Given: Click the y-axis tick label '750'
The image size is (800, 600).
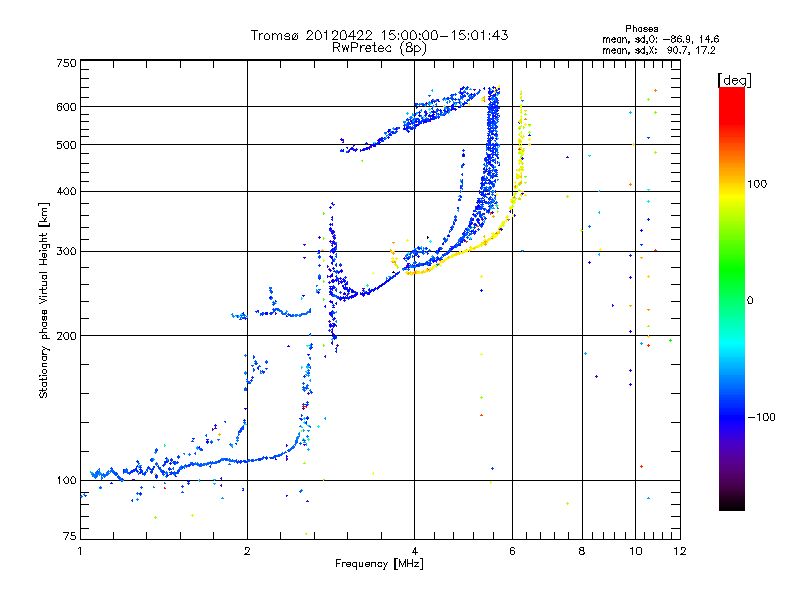Looking at the screenshot, I should (66, 63).
